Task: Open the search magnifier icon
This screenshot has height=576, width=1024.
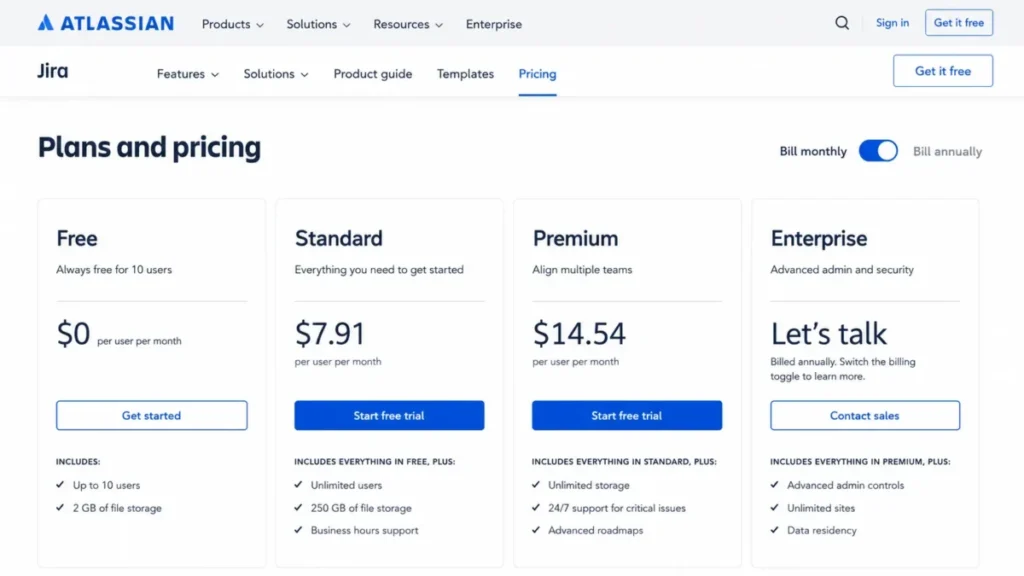Action: tap(842, 23)
